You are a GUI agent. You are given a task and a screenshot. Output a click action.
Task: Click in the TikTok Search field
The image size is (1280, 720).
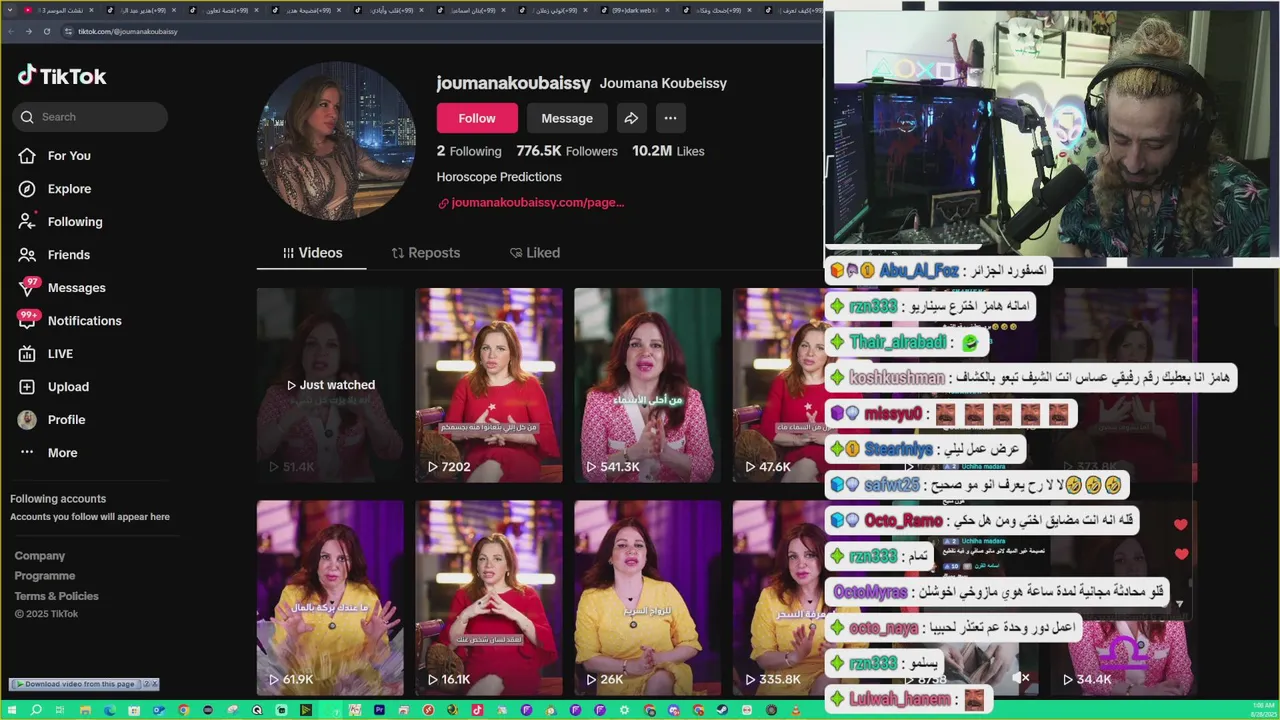pos(90,117)
